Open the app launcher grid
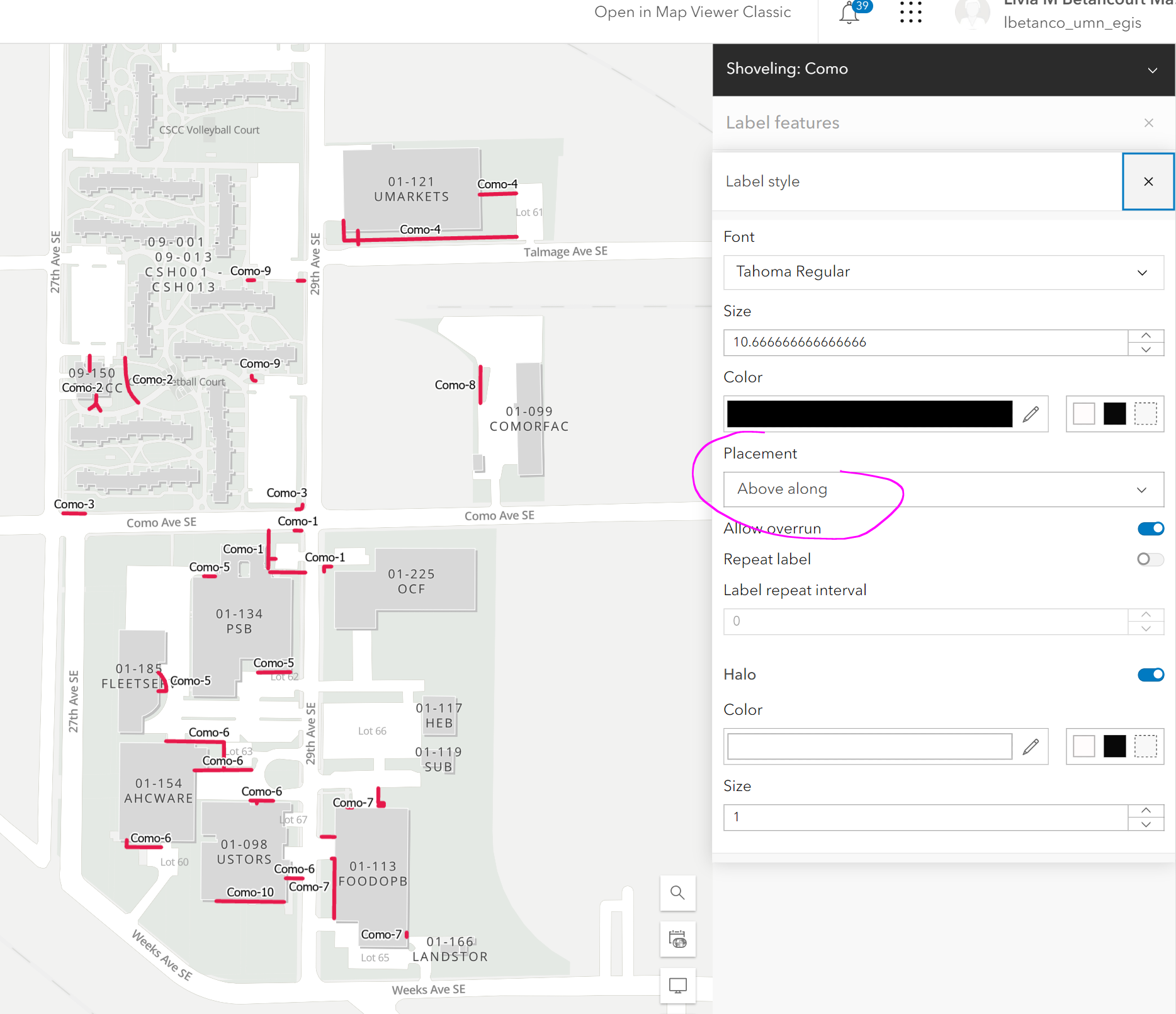The width and height of the screenshot is (1176, 1014). coord(910,13)
